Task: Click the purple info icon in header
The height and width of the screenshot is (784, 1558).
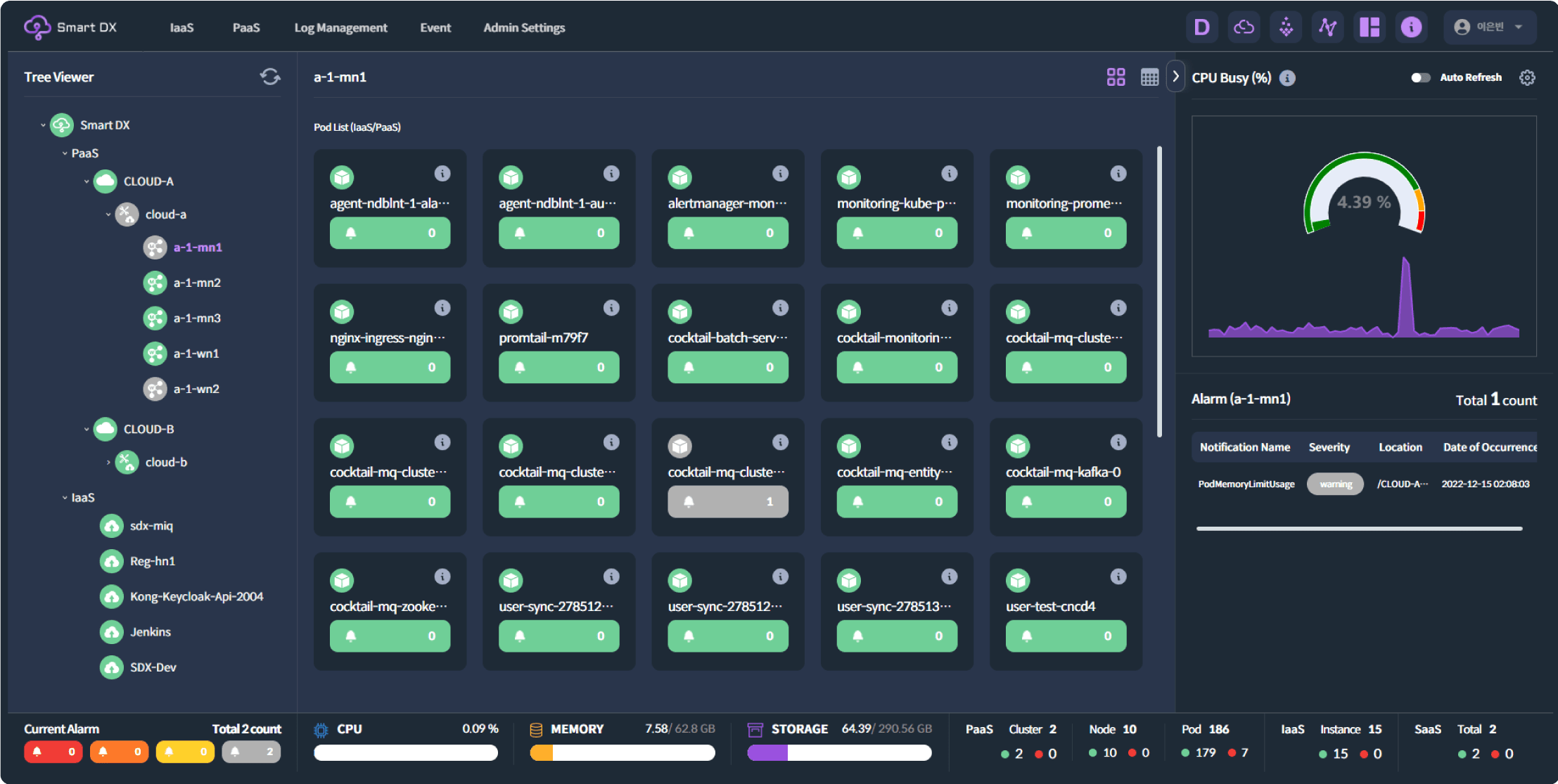Action: coord(1411,27)
